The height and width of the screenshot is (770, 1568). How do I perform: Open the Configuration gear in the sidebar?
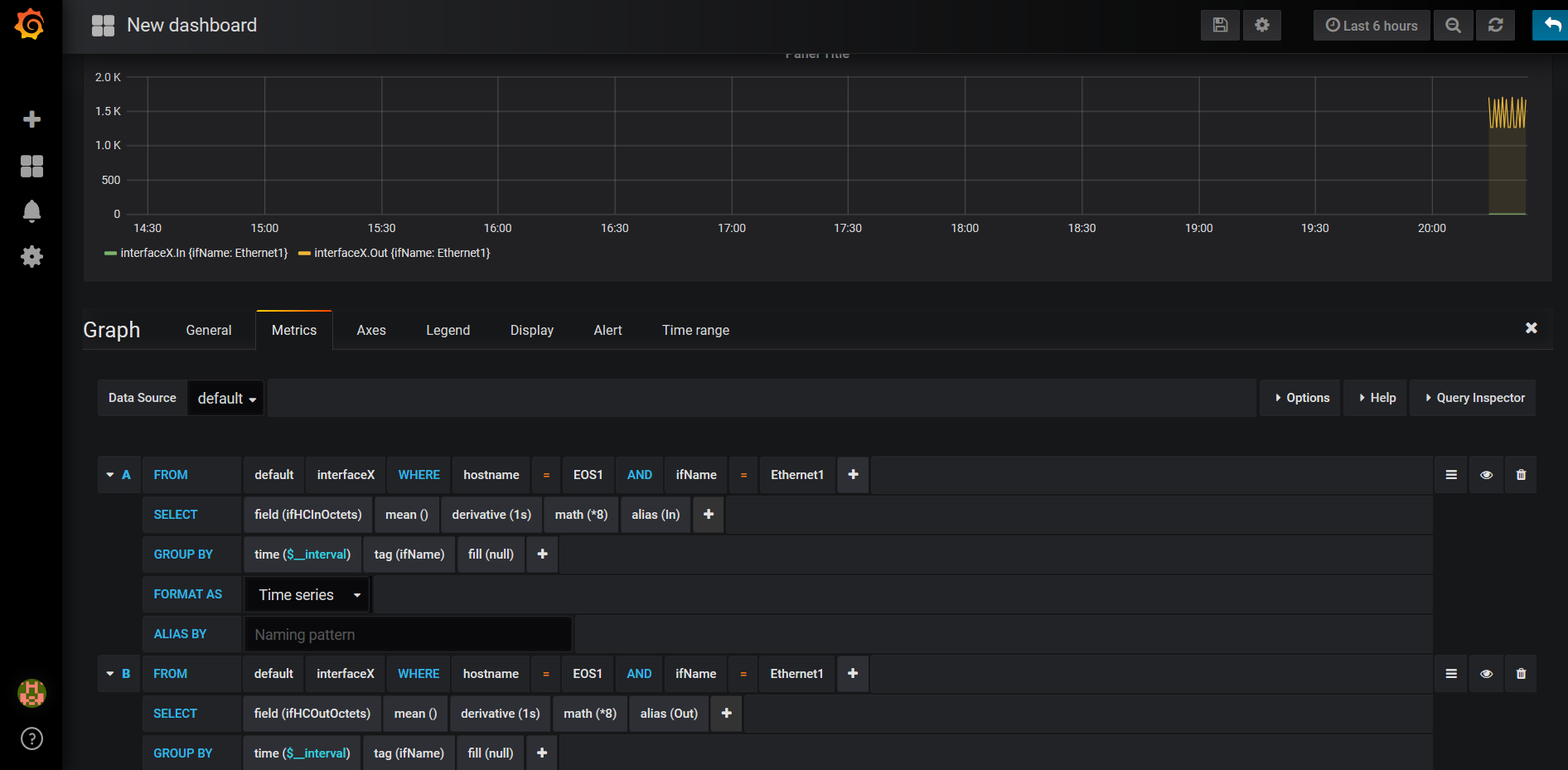tap(31, 256)
